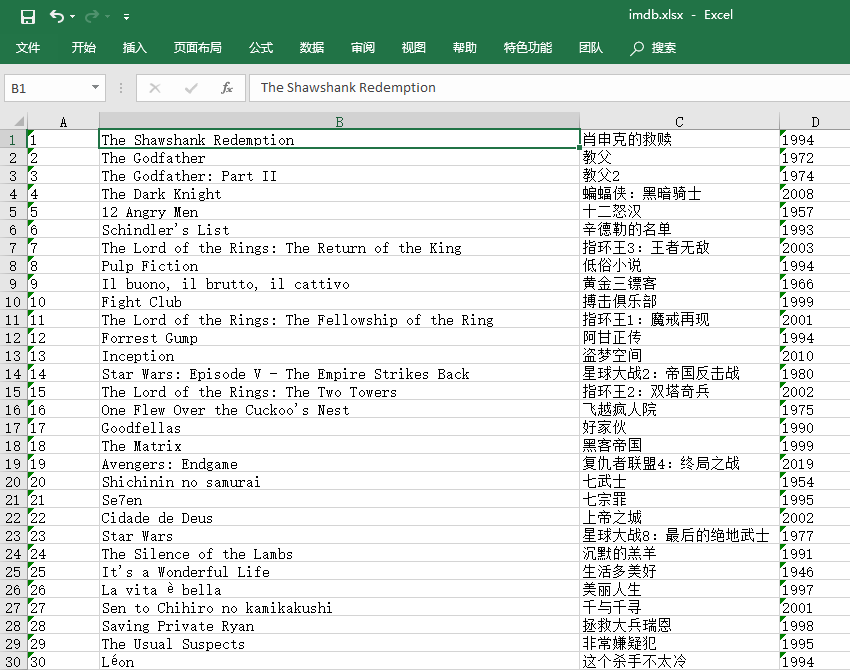Open the 帮助 ribbon tab
Screen dimensions: 850x670
464,46
